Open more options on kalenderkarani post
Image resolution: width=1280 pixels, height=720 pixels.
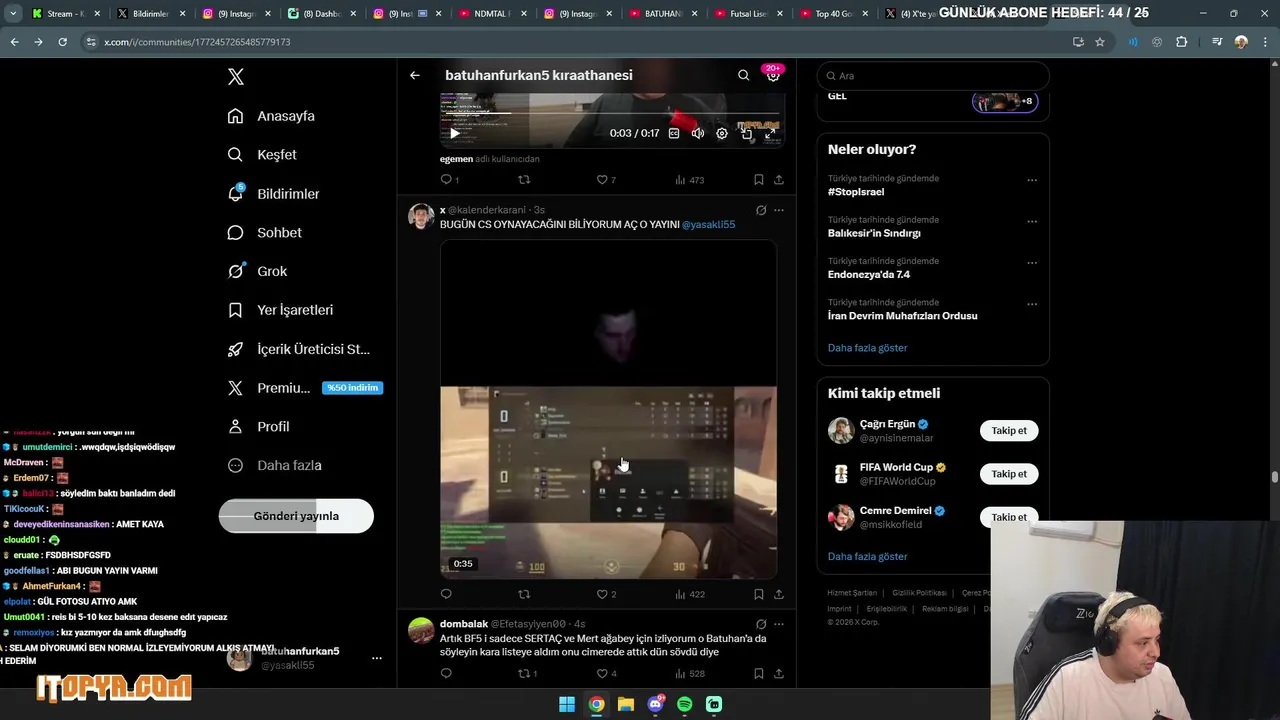pyautogui.click(x=779, y=210)
